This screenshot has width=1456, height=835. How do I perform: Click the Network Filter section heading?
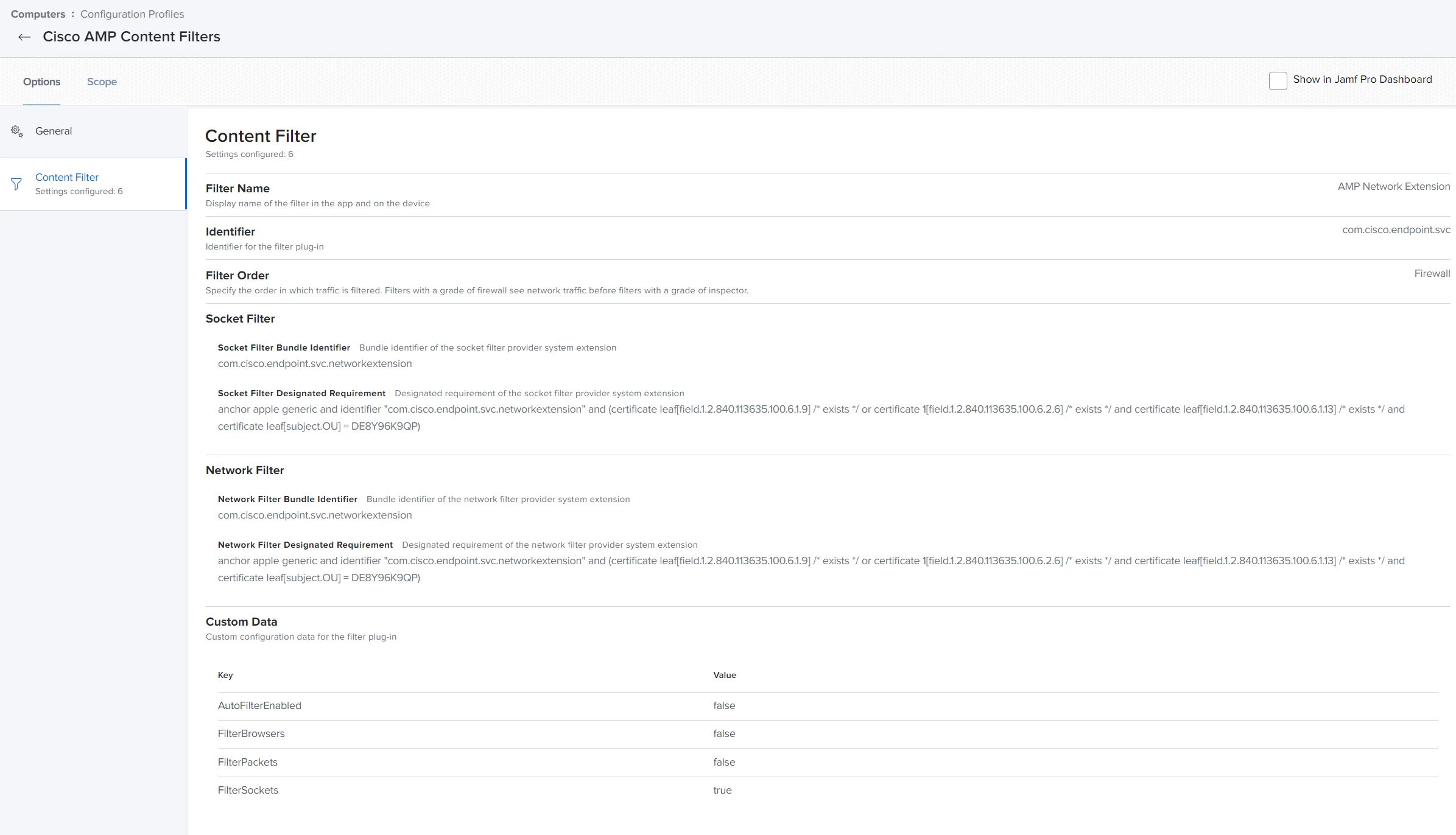click(245, 470)
